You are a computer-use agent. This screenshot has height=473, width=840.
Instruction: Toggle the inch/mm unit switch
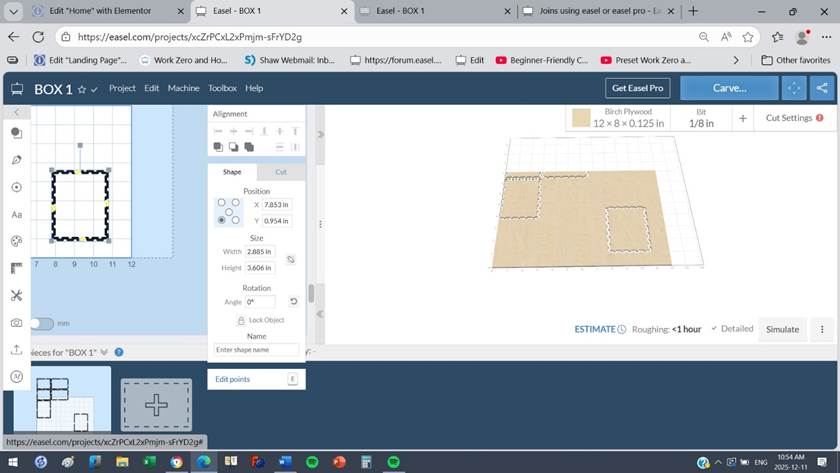pyautogui.click(x=41, y=323)
